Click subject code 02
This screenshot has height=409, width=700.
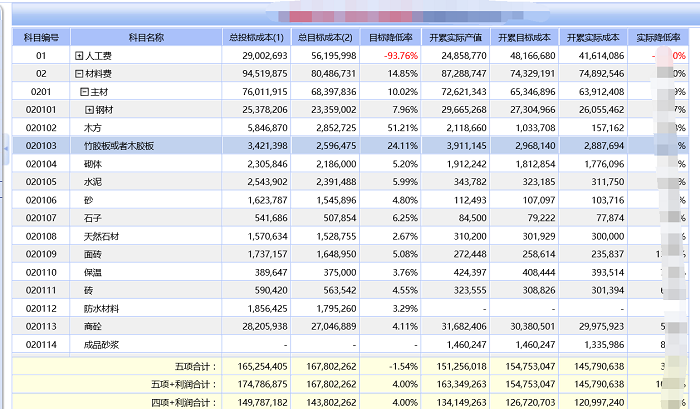point(41,74)
